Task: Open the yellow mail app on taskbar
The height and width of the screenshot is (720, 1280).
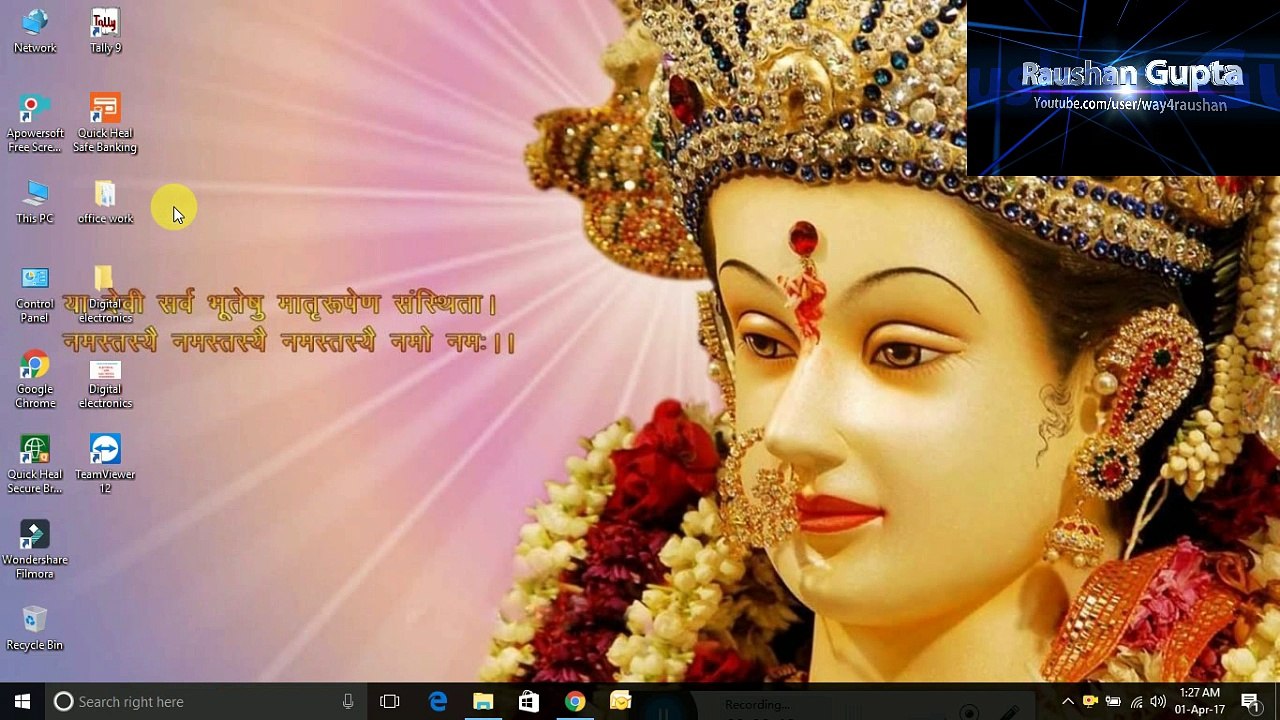Action: (x=621, y=701)
